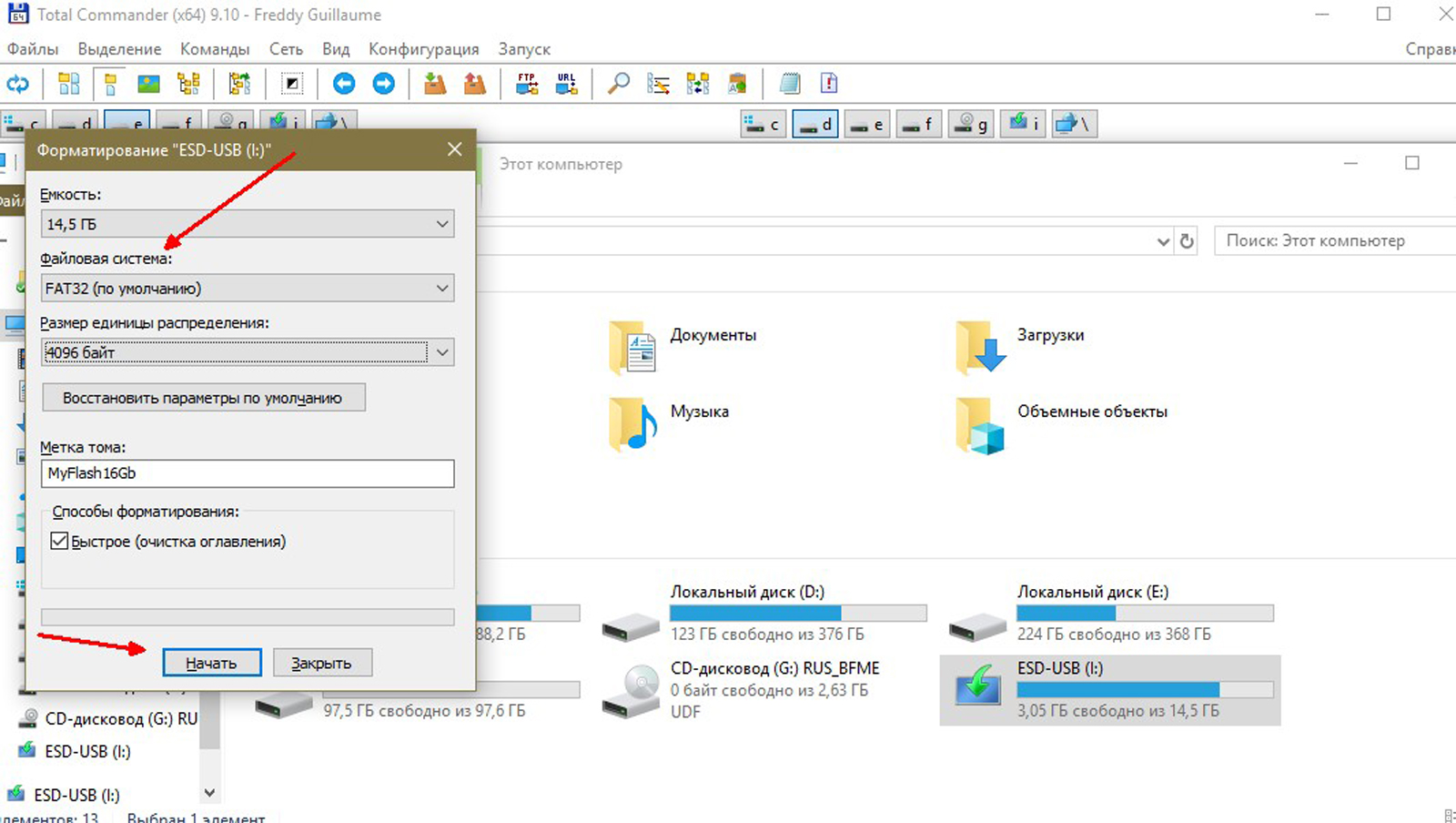The image size is (1456, 823).
Task: Click the copy names to clipboard icon
Action: (x=737, y=85)
